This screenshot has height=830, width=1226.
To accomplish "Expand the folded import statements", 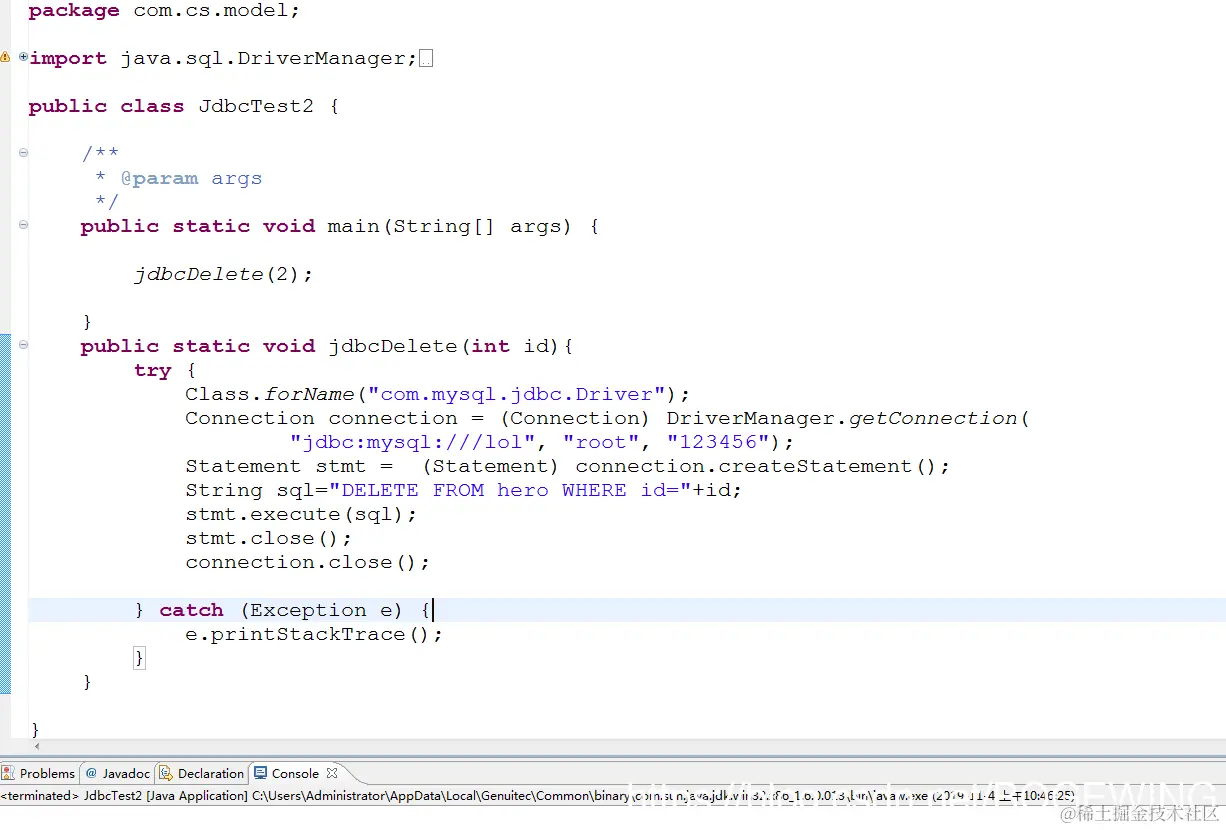I will pos(23,58).
